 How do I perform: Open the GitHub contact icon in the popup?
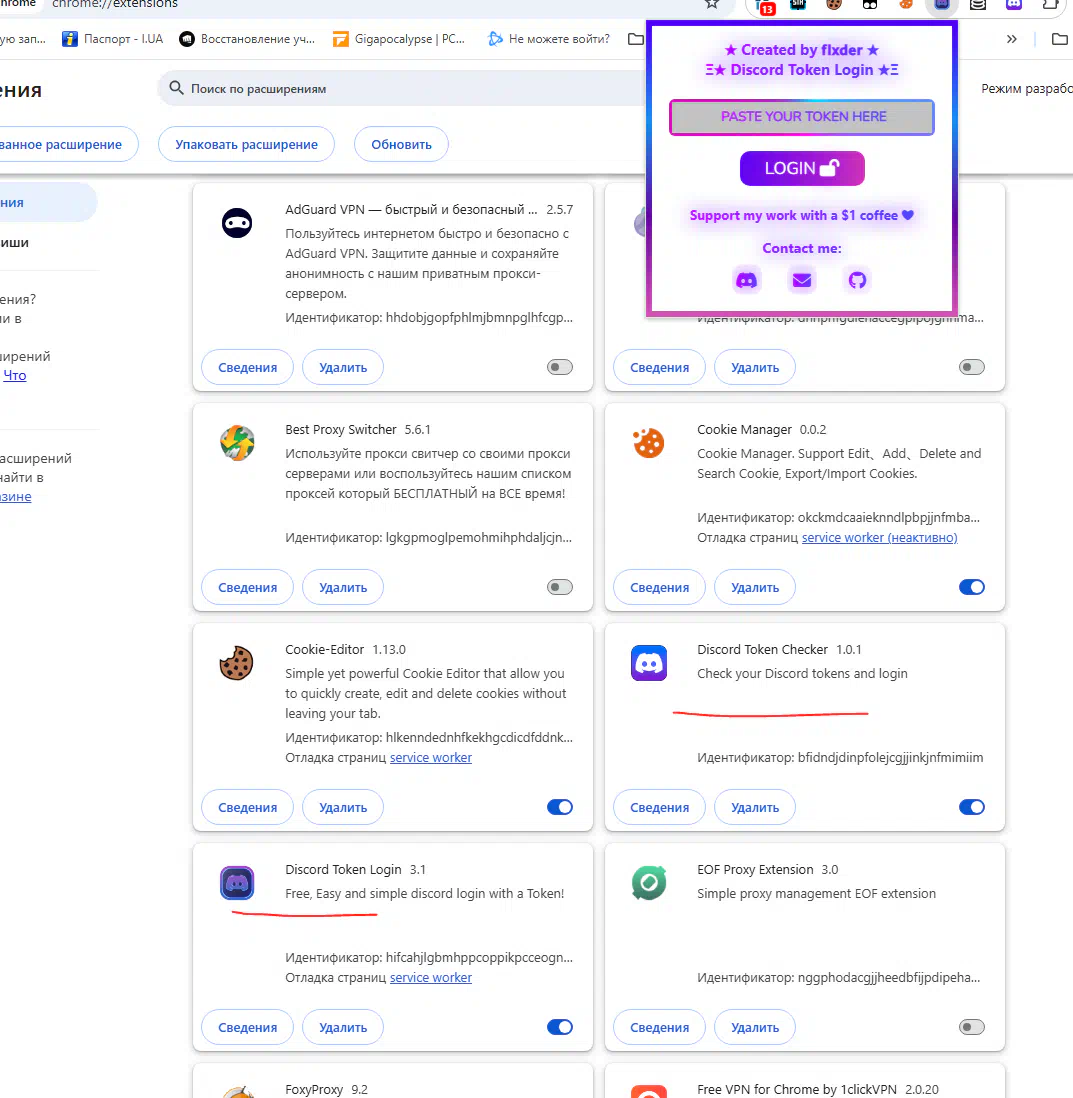tap(857, 280)
